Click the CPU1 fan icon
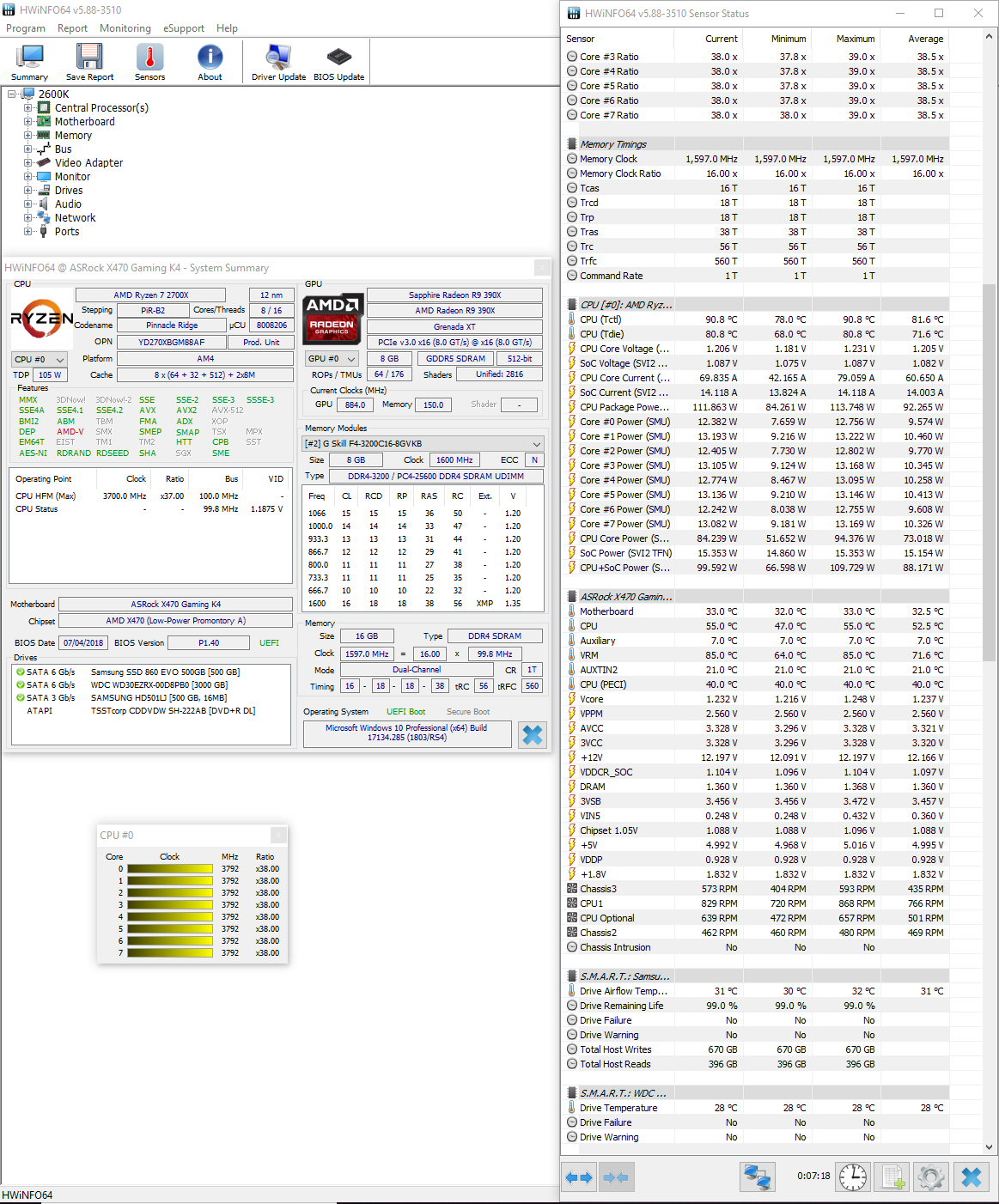Screen dimensions: 999x1204 pos(572,903)
